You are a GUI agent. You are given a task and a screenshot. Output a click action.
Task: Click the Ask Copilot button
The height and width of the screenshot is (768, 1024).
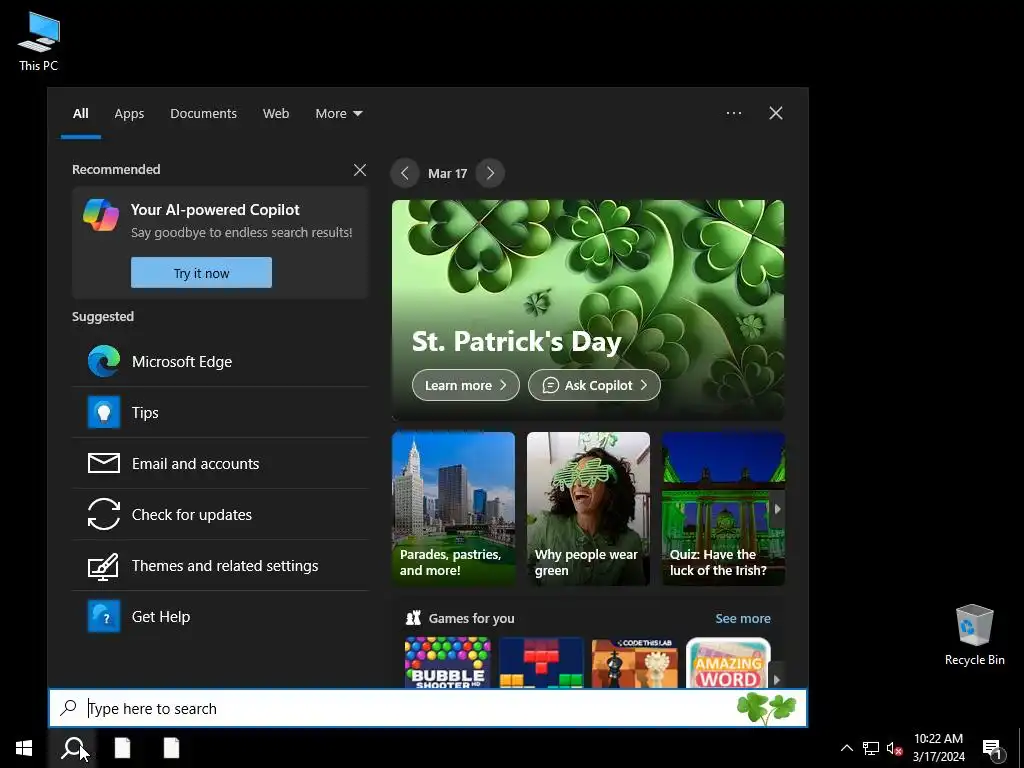[x=594, y=385]
